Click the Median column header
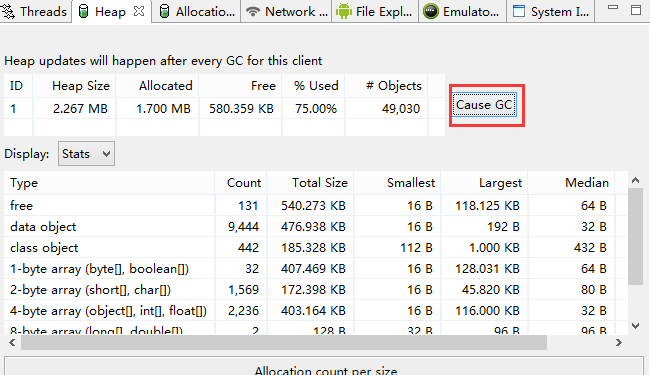 (x=571, y=183)
